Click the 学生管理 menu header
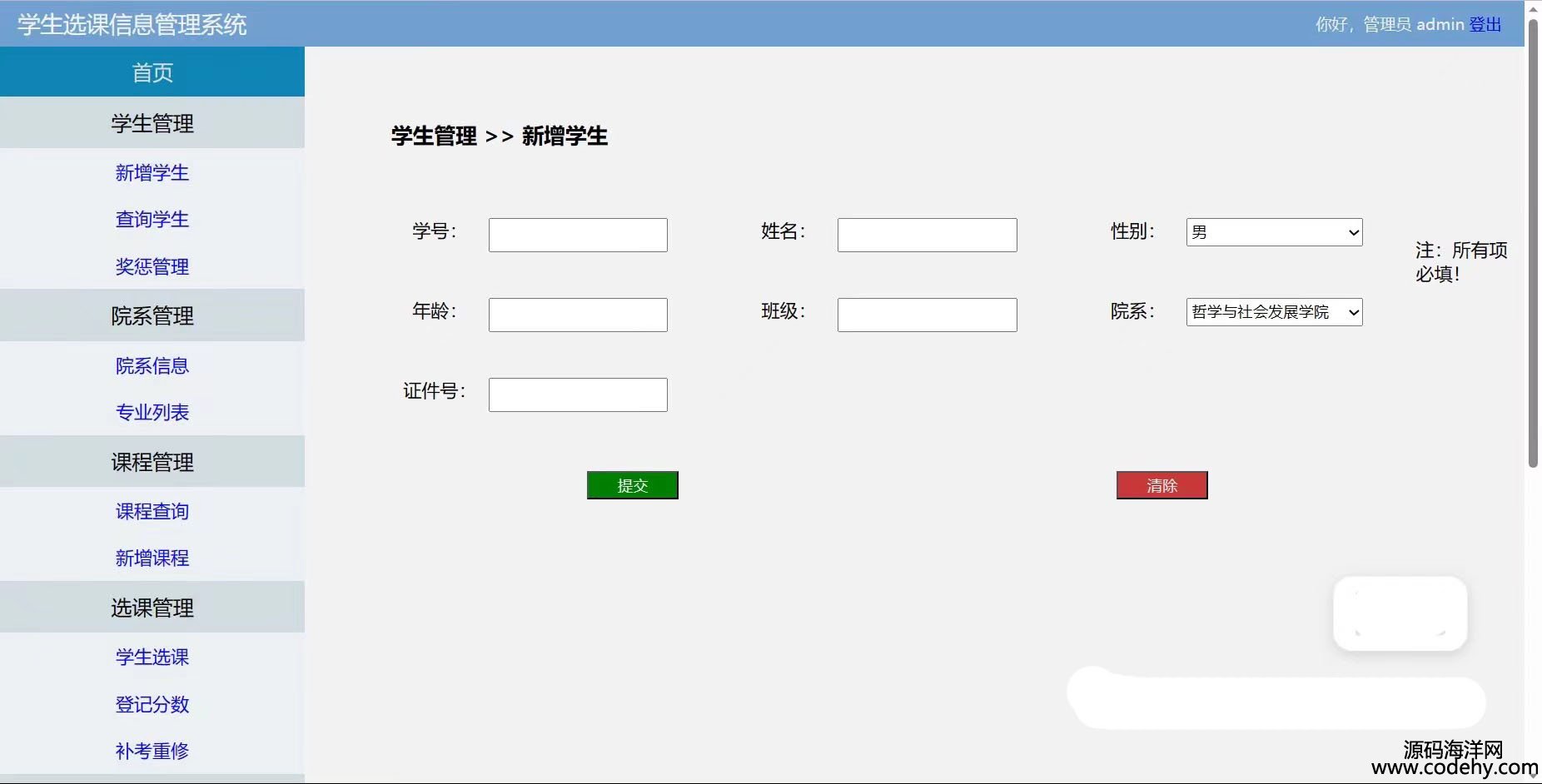 [152, 123]
